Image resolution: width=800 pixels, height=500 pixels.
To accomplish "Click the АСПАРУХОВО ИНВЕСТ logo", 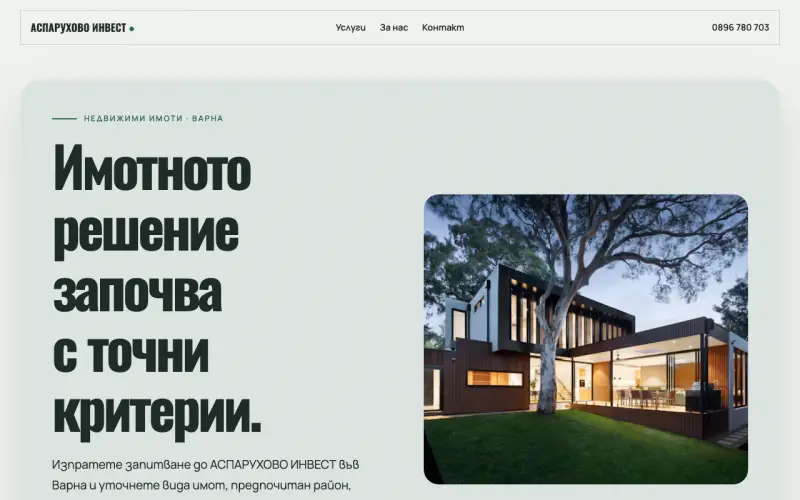I will [x=82, y=28].
